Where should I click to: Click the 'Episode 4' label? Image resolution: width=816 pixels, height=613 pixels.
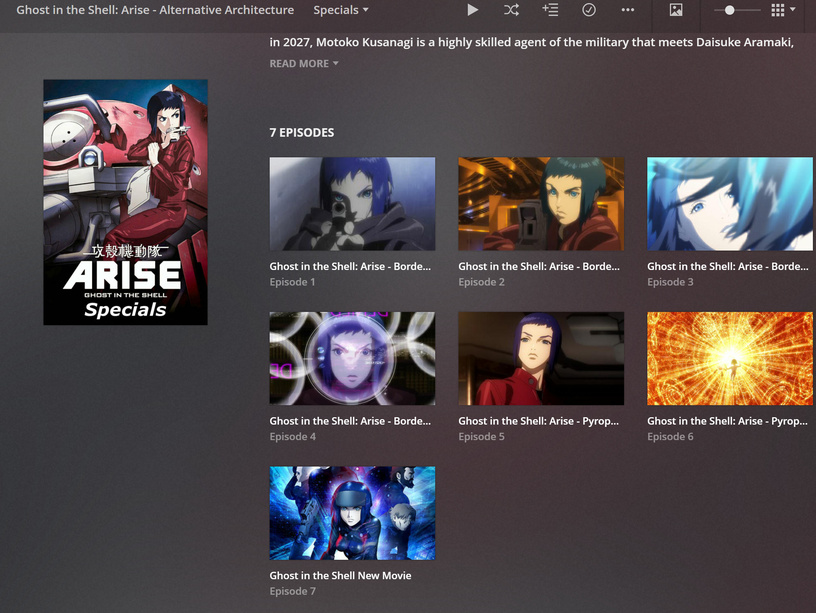[x=292, y=437]
